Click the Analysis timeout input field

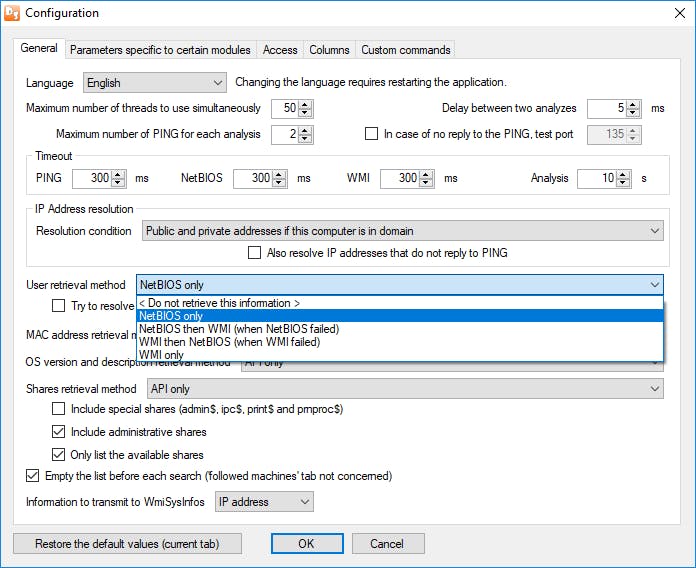tap(597, 178)
